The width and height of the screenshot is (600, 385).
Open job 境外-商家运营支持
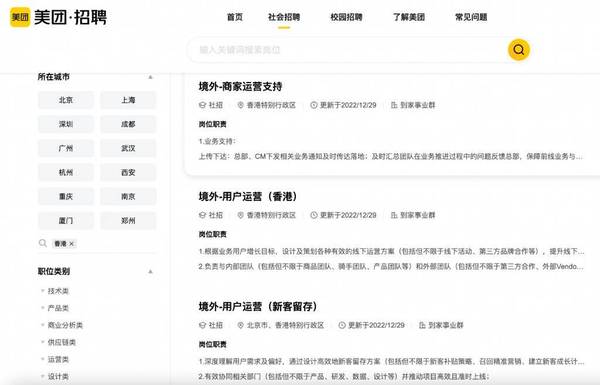(240, 86)
